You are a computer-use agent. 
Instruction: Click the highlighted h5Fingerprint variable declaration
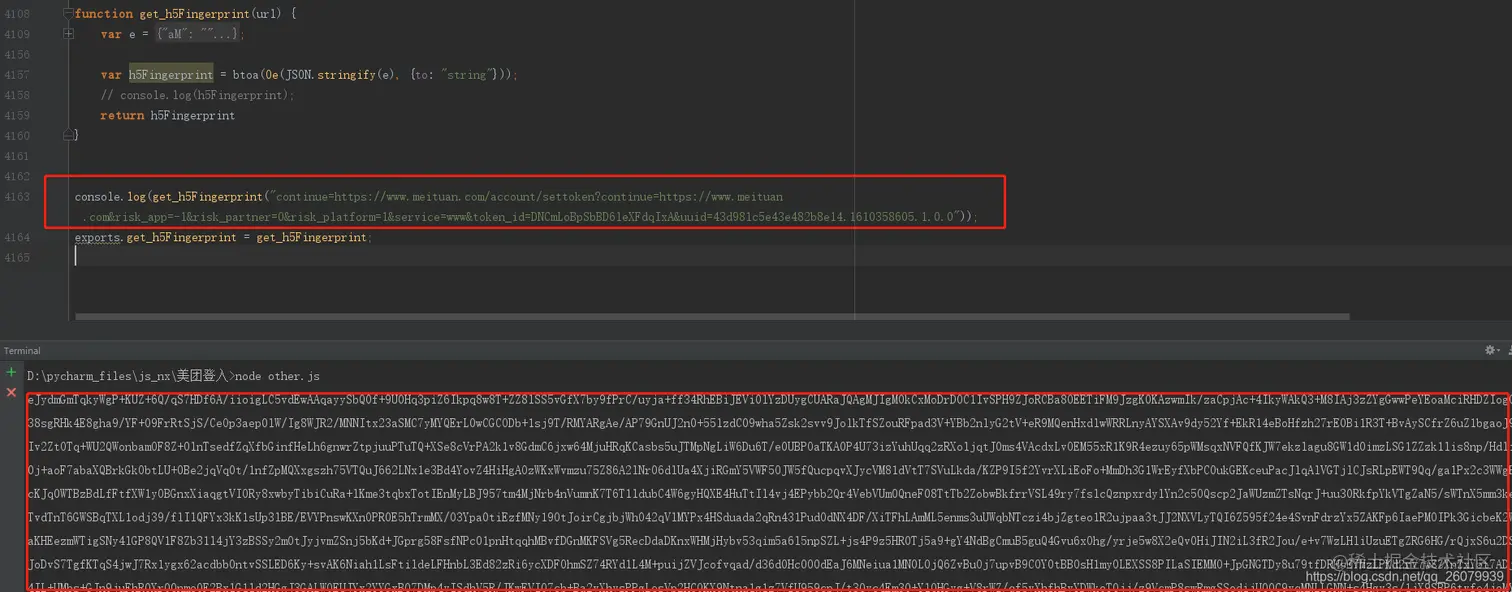[x=171, y=75]
